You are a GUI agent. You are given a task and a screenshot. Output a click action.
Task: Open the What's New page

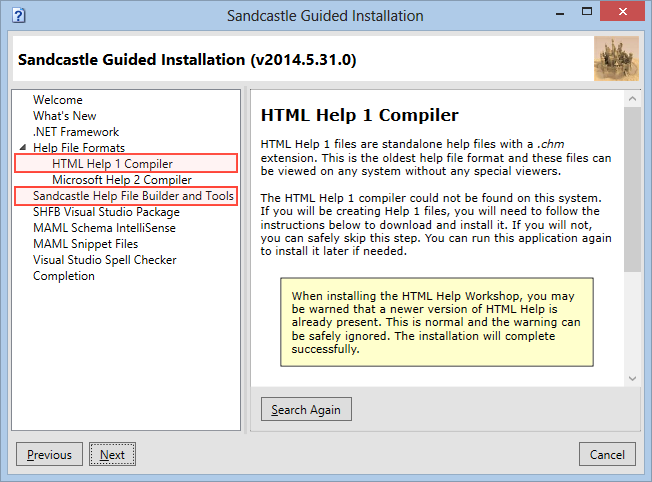[64, 116]
